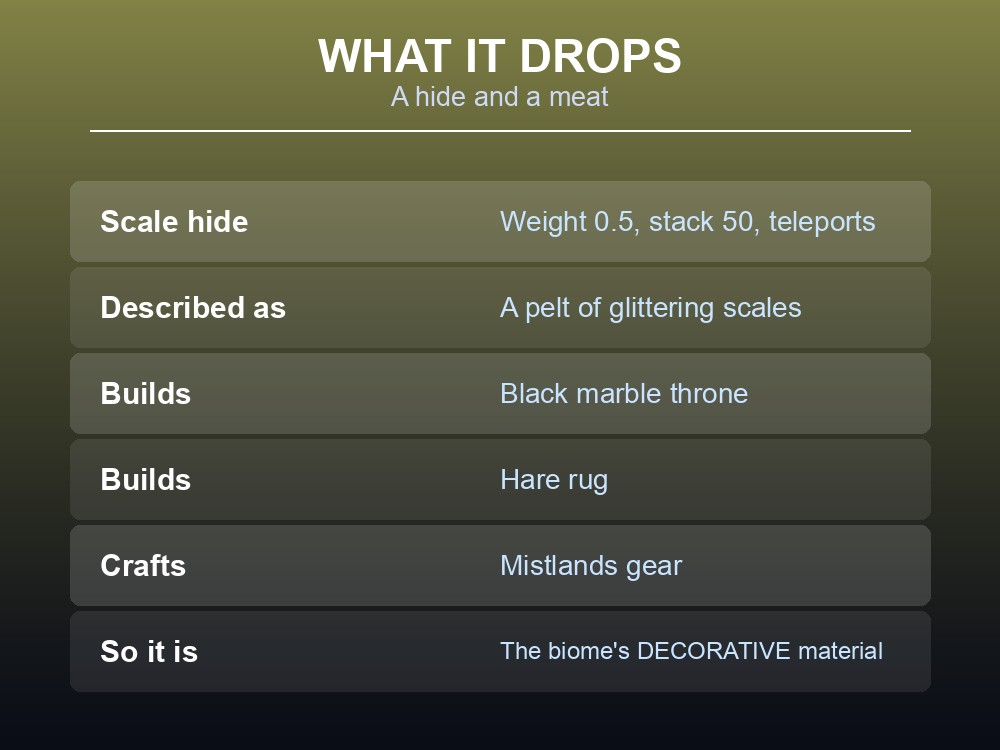This screenshot has width=1000, height=750.
Task: Select the Scale hide row
Action: point(500,221)
